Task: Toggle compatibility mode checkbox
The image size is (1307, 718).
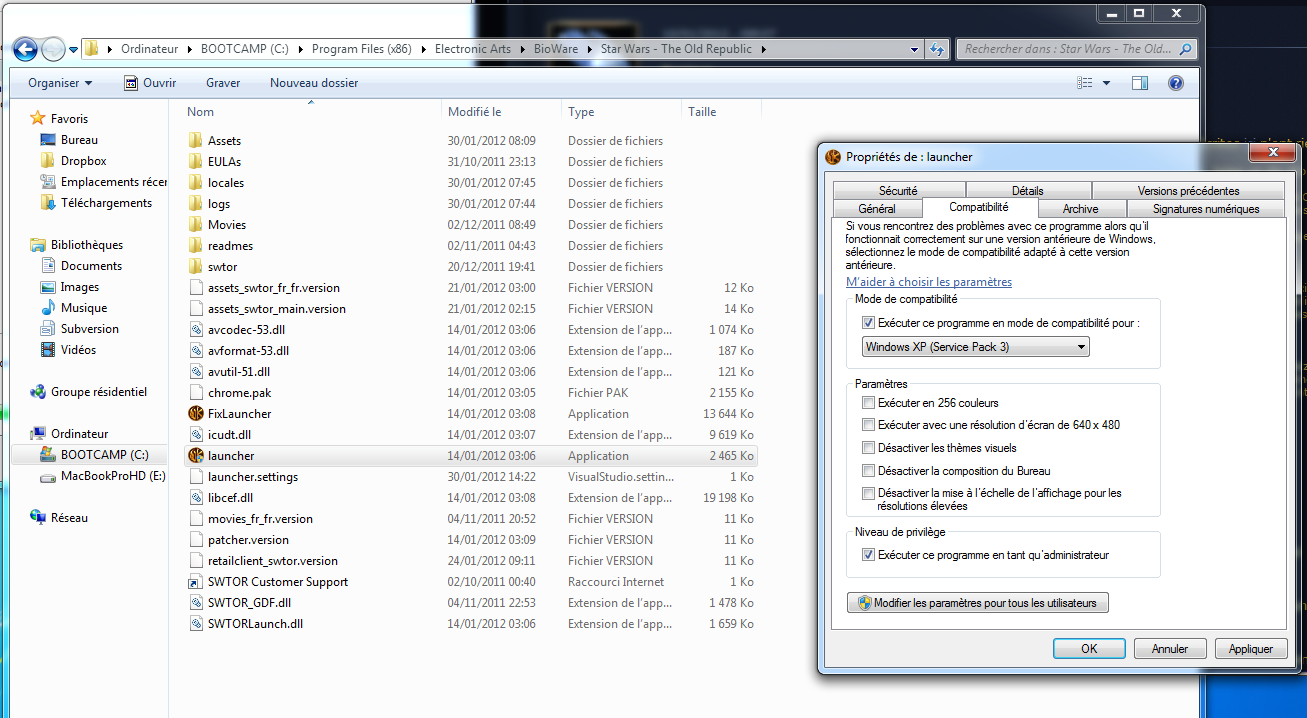Action: (868, 323)
